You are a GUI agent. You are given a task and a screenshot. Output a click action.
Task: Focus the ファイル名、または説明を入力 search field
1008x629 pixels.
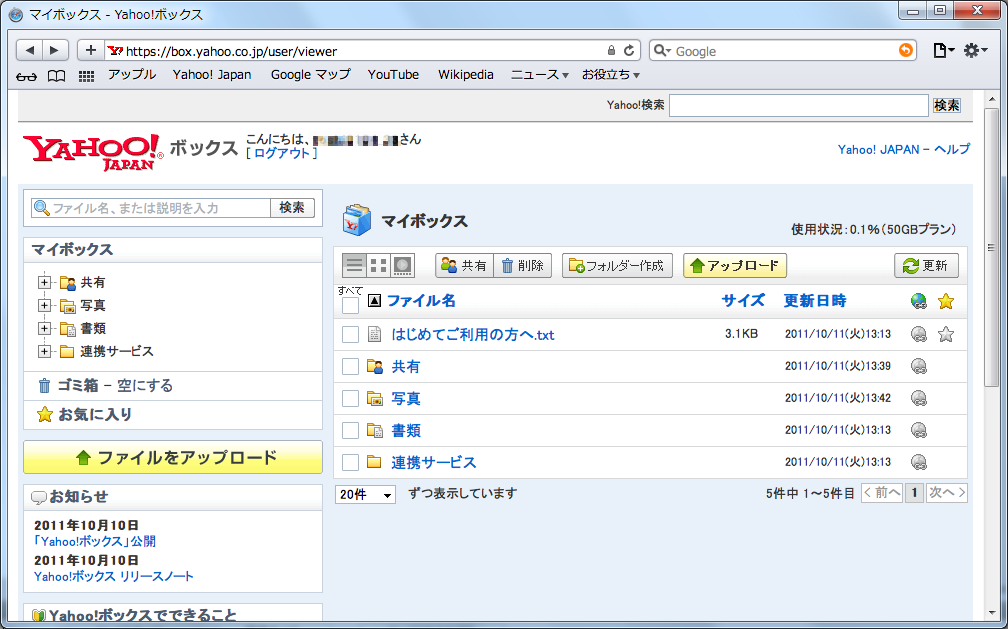(151, 208)
